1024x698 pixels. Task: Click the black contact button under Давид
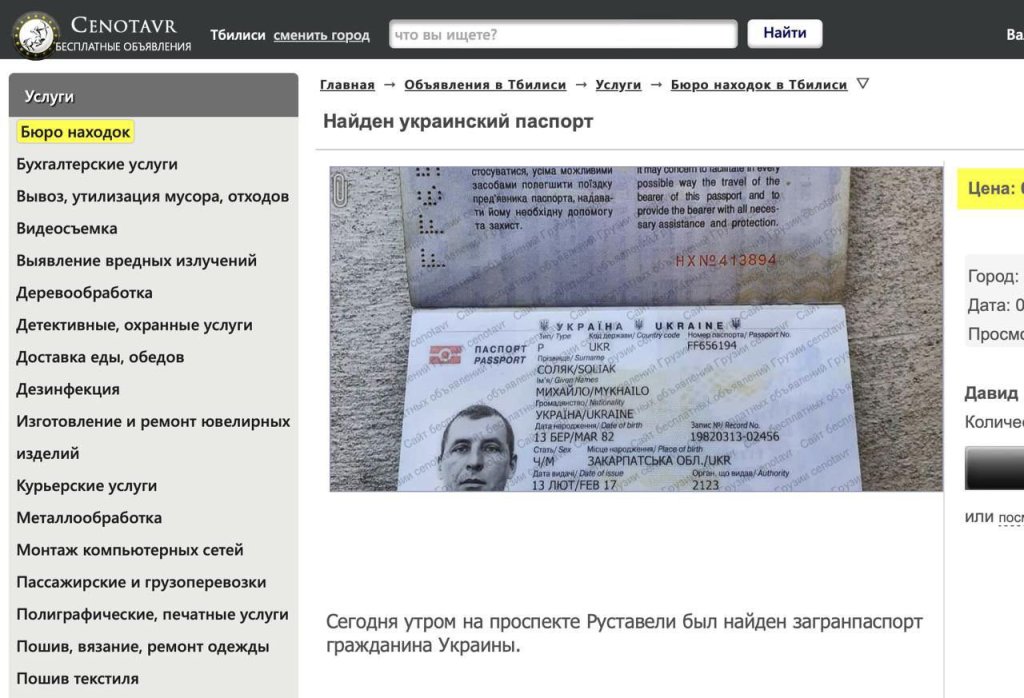[994, 468]
